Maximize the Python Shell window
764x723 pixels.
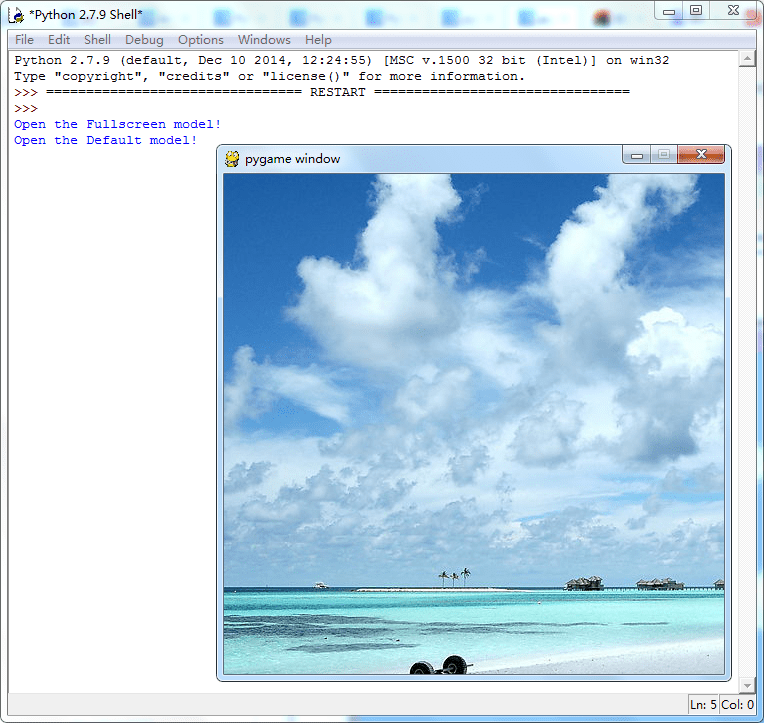pyautogui.click(x=696, y=10)
